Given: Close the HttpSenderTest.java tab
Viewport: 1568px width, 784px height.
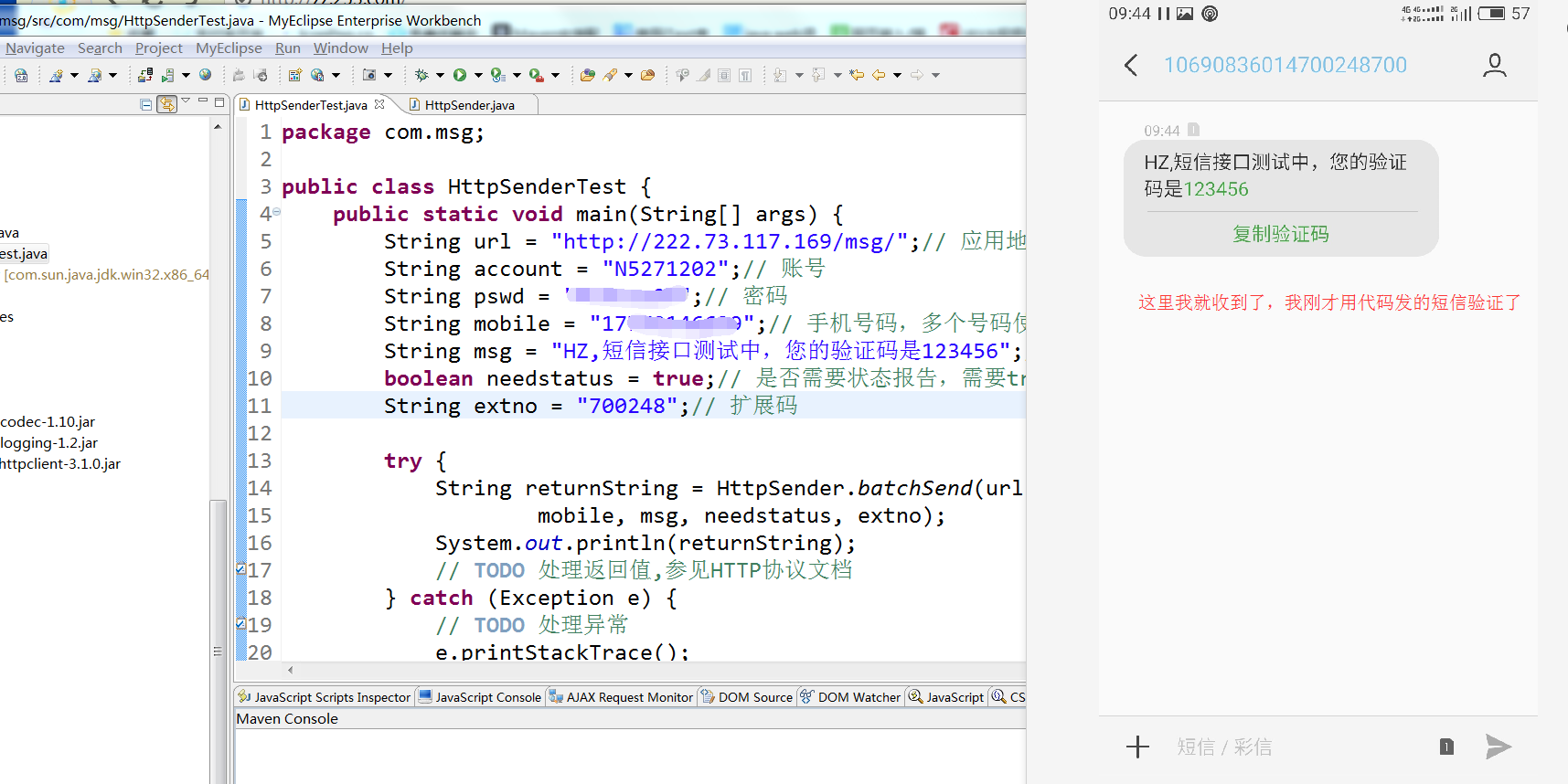Looking at the screenshot, I should 379,104.
